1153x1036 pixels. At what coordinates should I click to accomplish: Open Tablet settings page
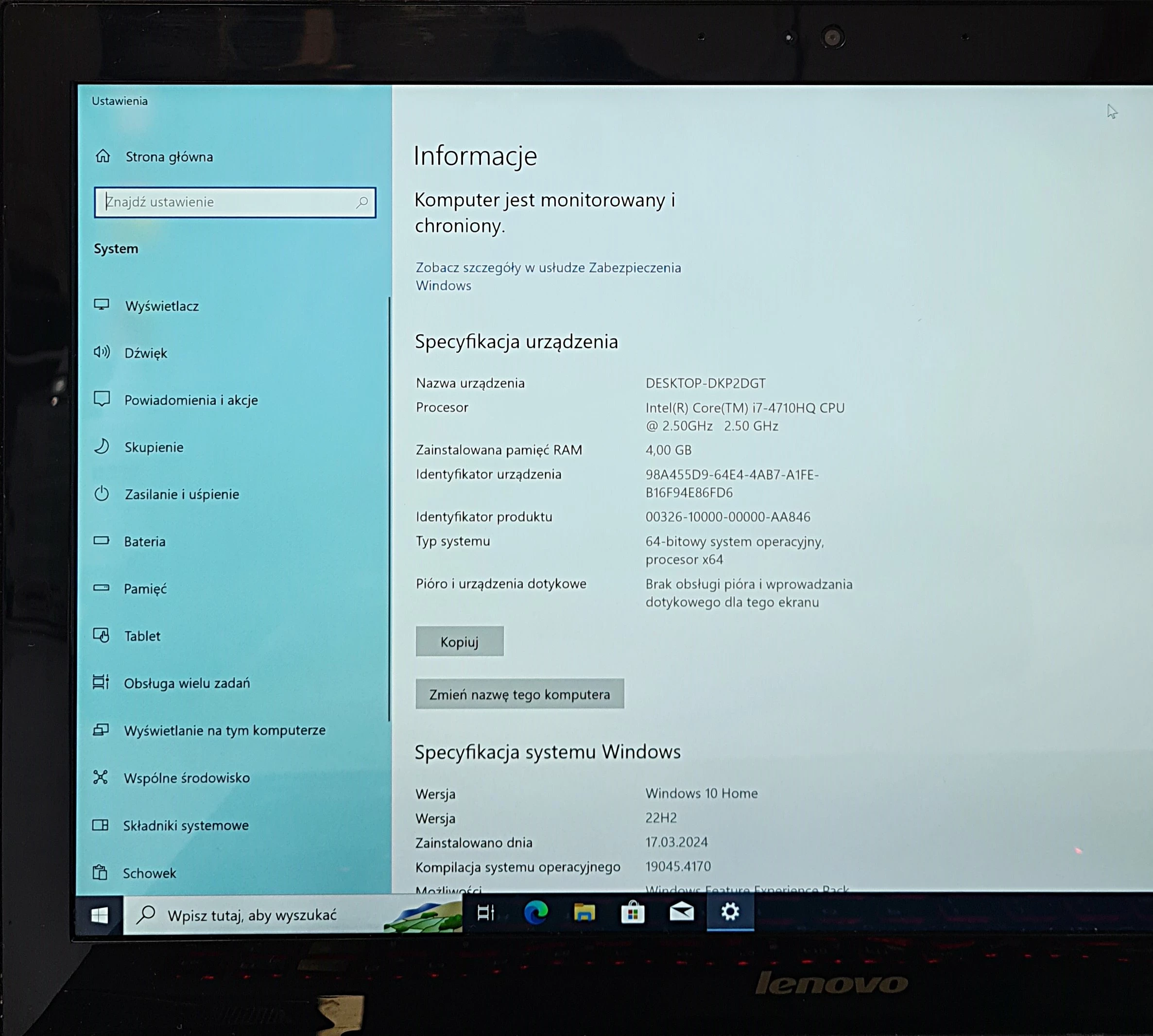coord(142,636)
